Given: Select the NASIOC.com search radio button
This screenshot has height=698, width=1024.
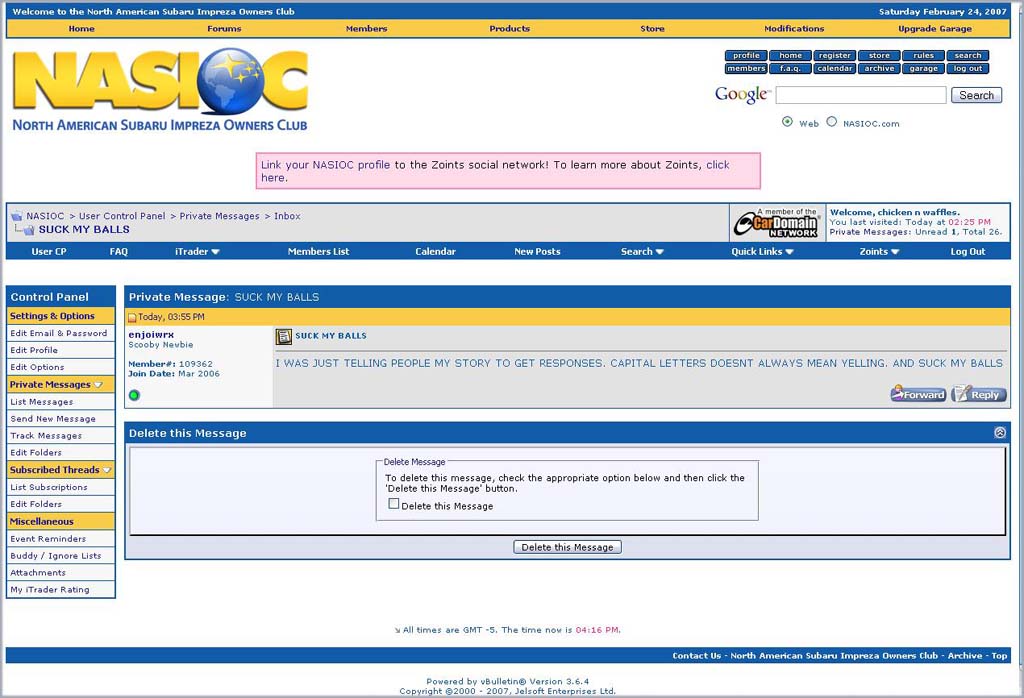Looking at the screenshot, I should pos(831,122).
